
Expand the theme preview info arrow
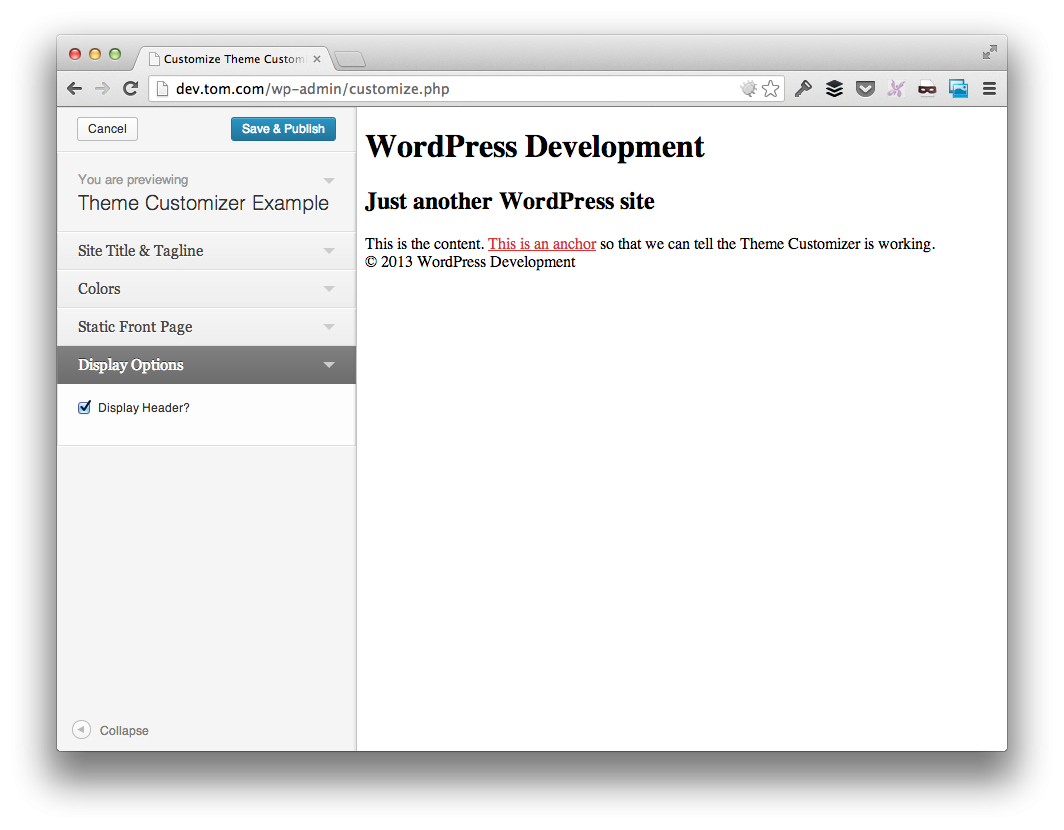329,181
